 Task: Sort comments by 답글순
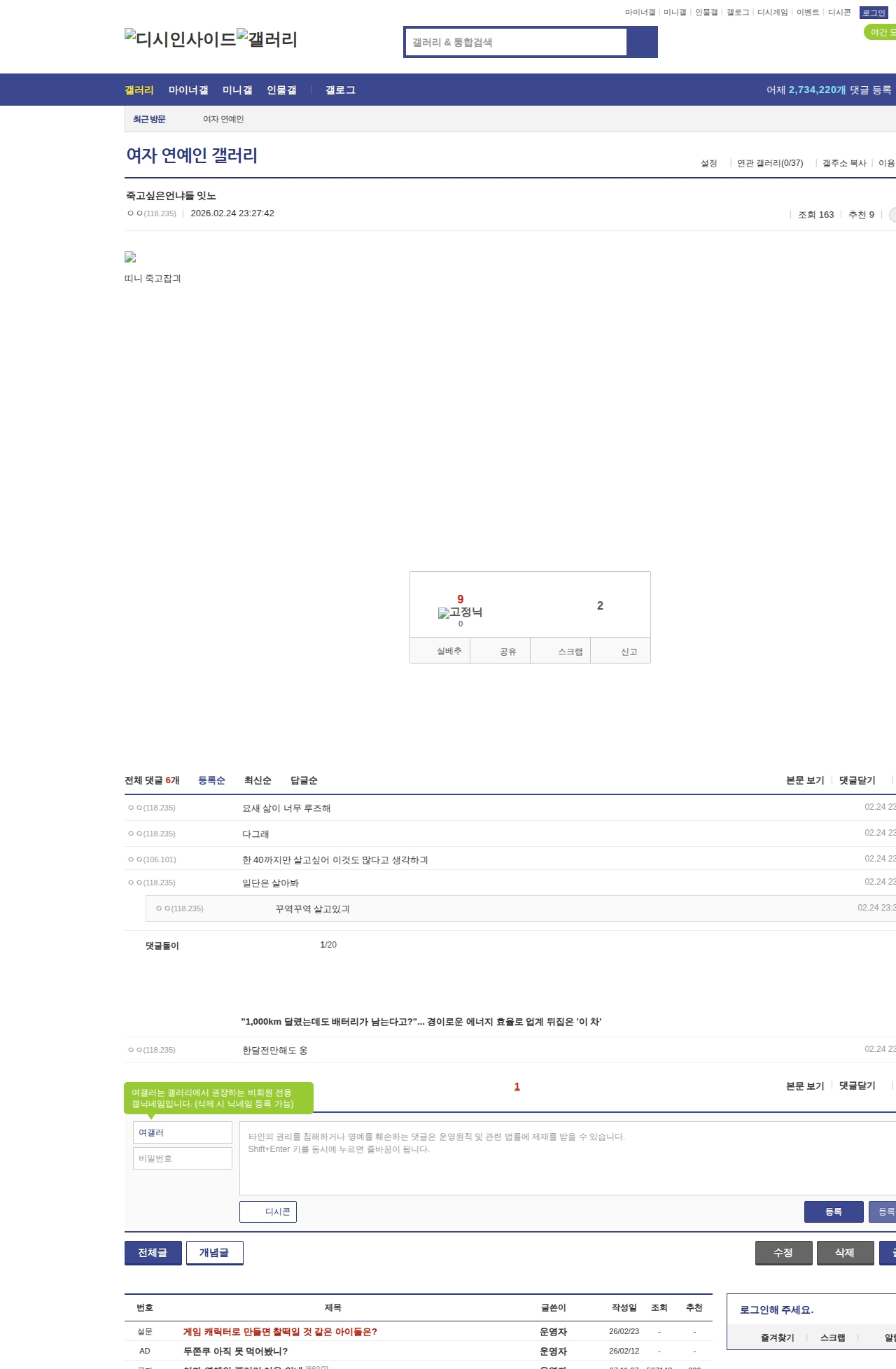(304, 780)
